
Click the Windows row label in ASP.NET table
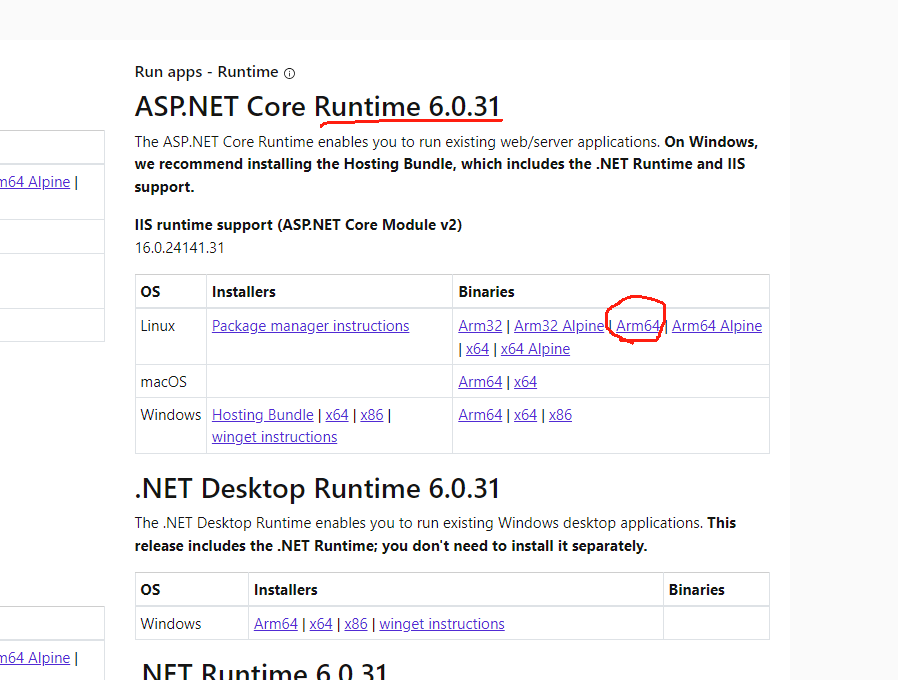(171, 415)
